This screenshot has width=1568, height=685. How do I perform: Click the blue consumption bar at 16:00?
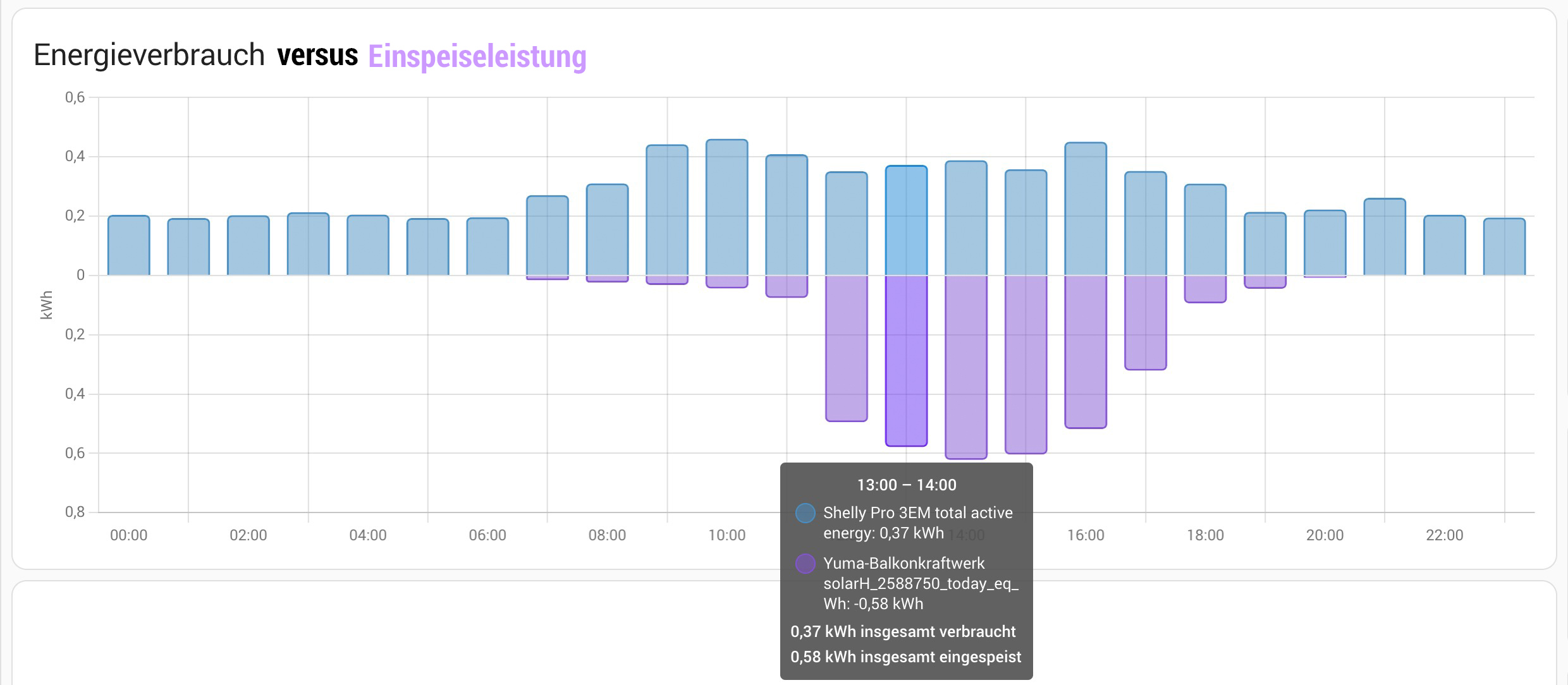[1086, 209]
